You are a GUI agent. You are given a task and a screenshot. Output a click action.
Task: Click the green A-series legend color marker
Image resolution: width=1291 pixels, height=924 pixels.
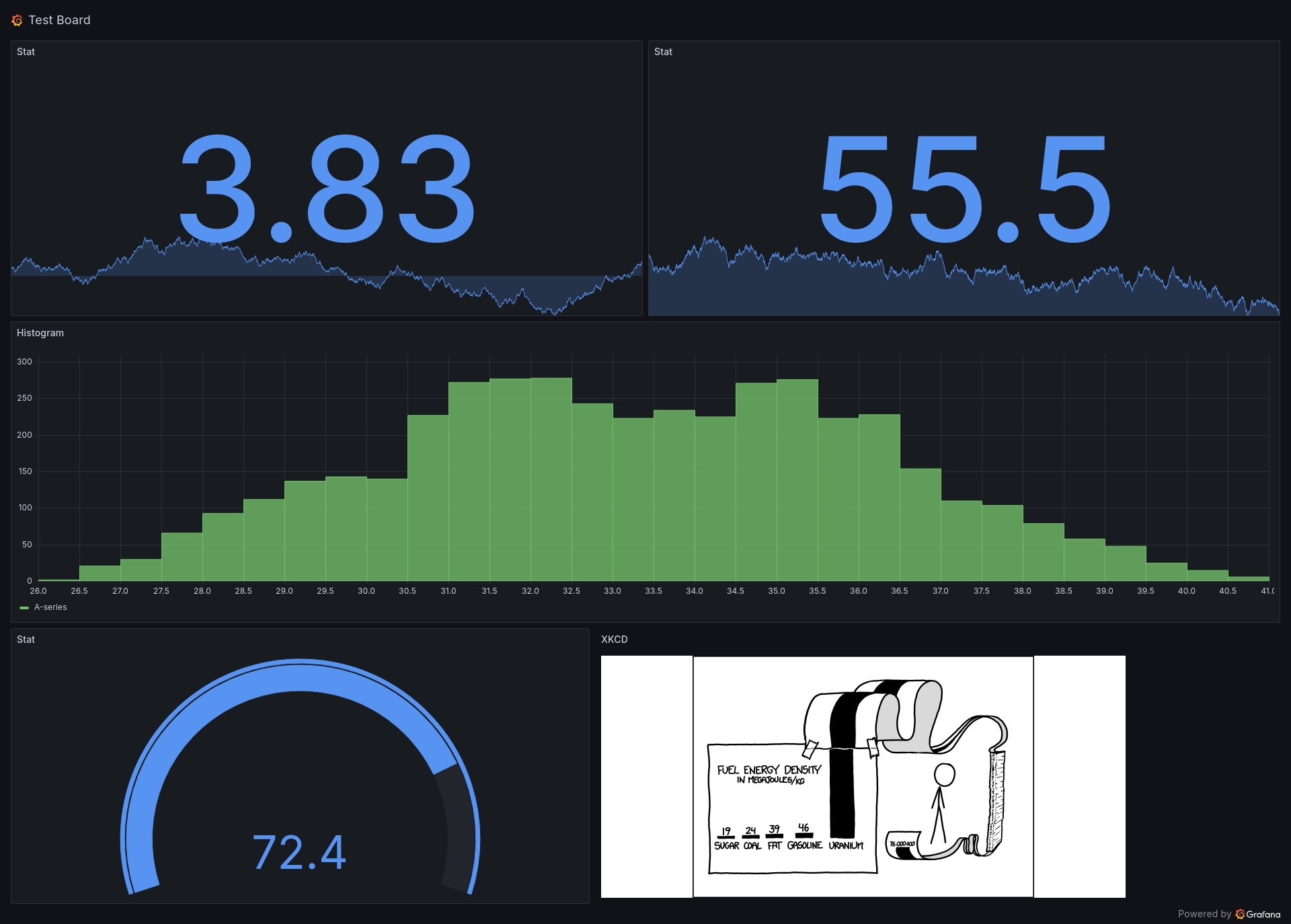click(x=24, y=608)
